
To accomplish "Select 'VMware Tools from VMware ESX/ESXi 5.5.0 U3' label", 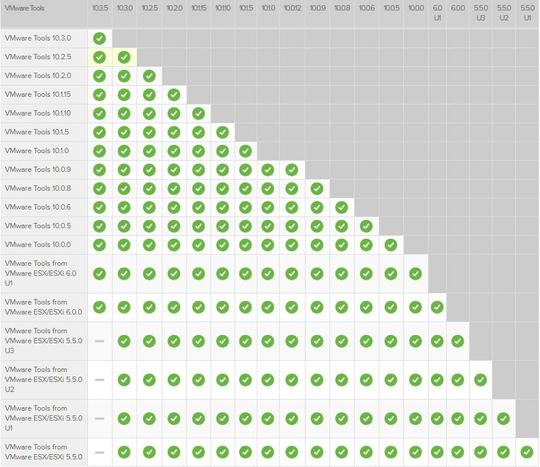I will tap(43, 341).
